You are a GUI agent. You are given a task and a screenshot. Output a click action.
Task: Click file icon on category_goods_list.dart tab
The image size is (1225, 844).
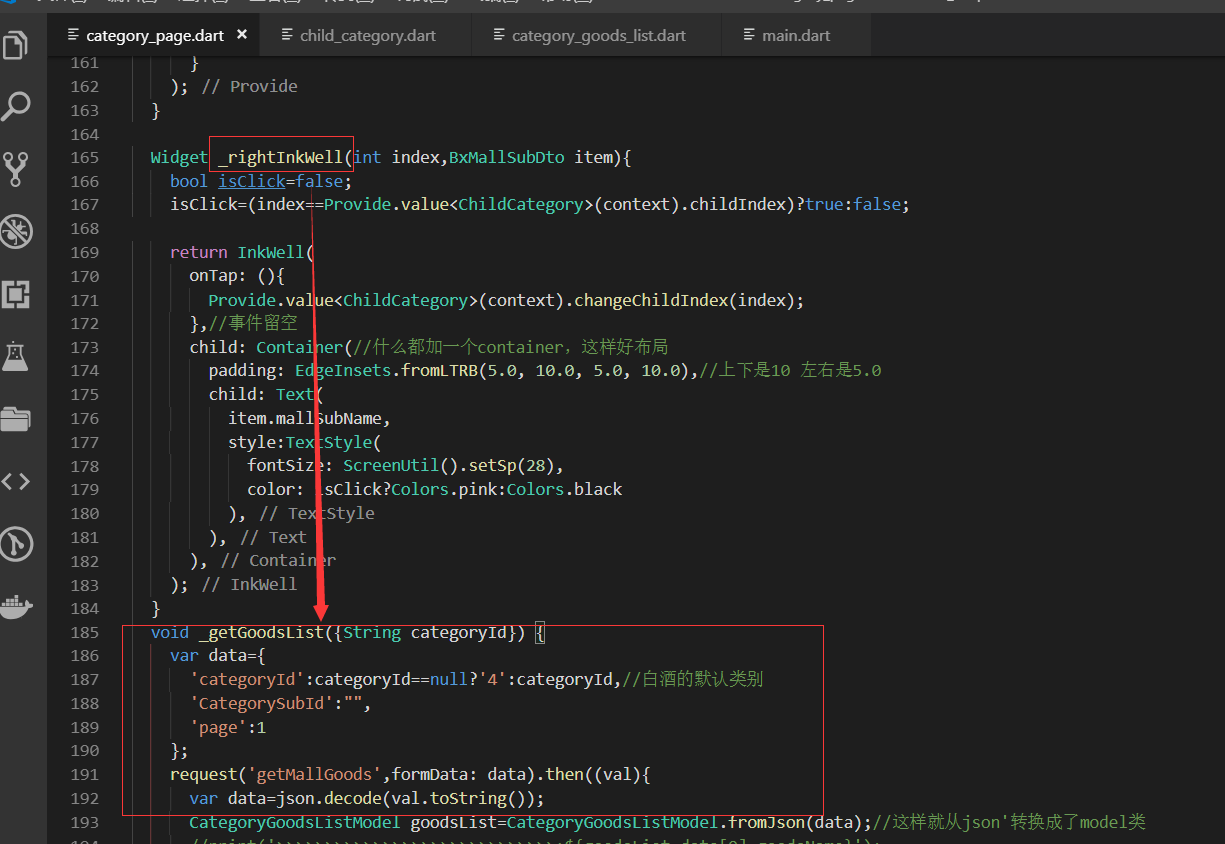(x=499, y=35)
